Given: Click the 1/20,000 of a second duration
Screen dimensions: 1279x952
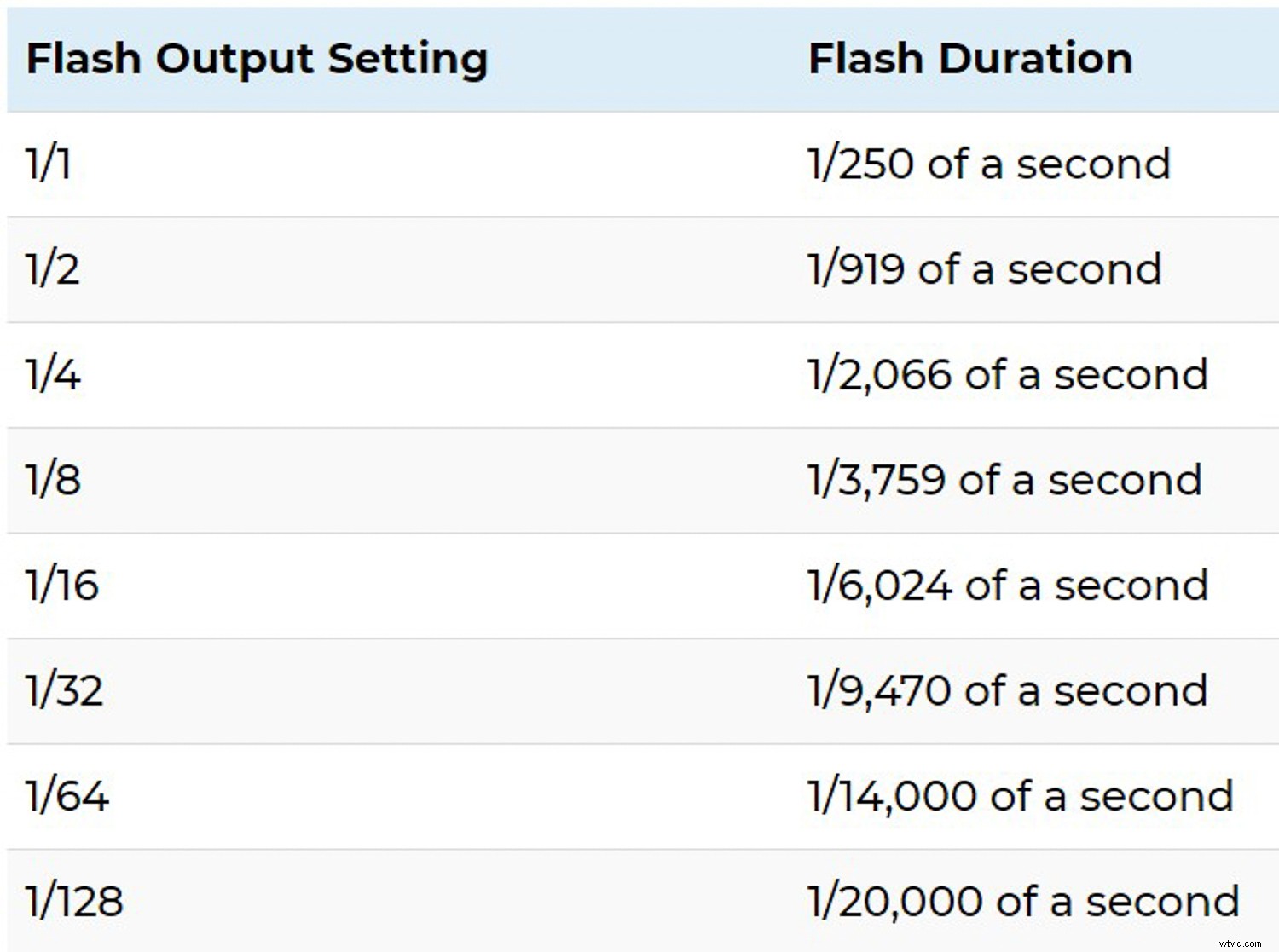Looking at the screenshot, I should pos(1023,902).
